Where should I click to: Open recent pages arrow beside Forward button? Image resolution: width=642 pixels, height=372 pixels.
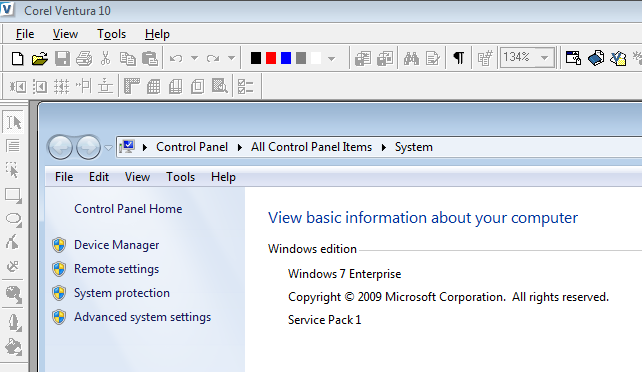(x=108, y=148)
